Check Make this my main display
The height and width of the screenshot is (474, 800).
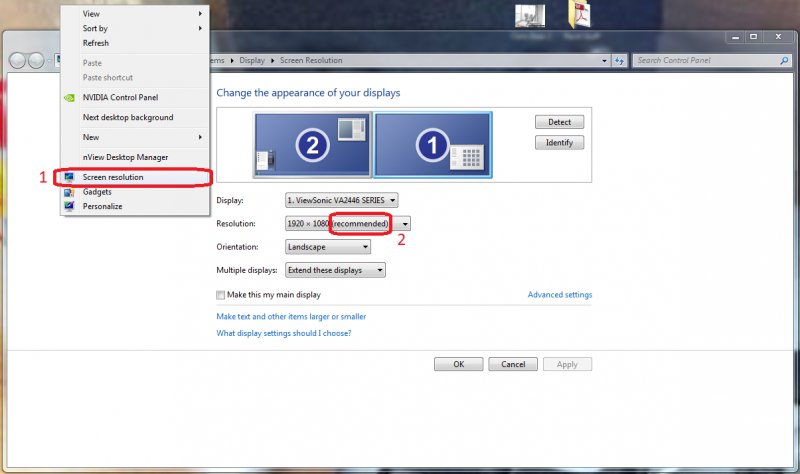[x=220, y=295]
